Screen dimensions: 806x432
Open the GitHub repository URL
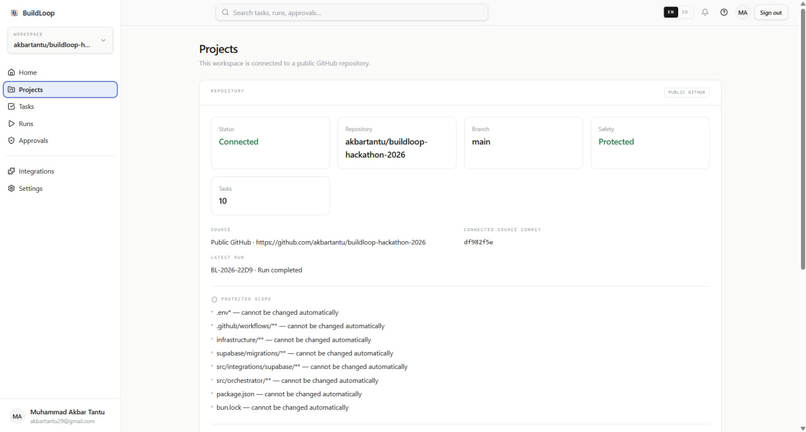coord(341,242)
